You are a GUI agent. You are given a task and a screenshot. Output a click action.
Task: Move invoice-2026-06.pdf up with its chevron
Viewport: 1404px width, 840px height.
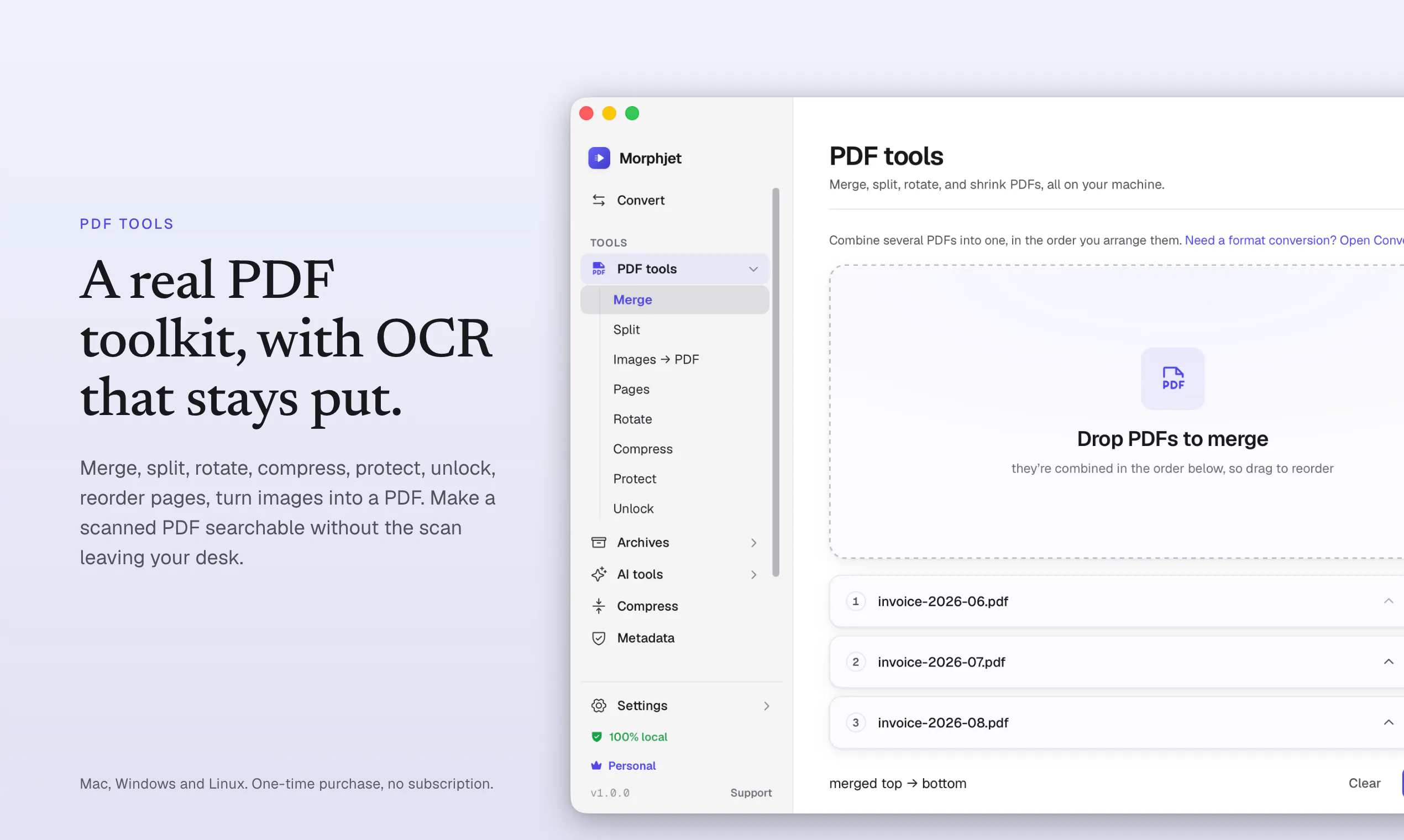pyautogui.click(x=1388, y=601)
